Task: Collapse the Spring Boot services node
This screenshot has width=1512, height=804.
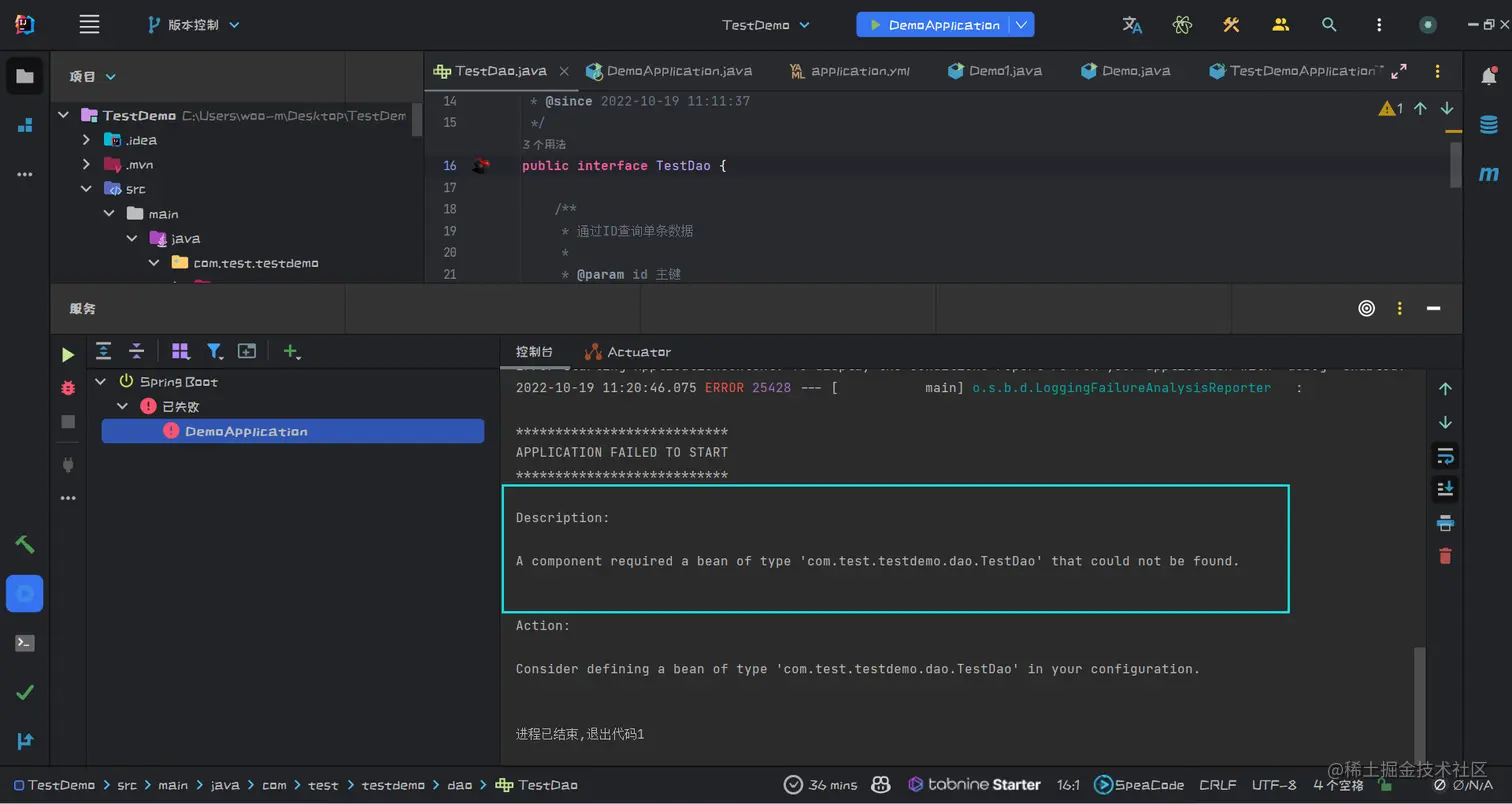Action: tap(100, 382)
